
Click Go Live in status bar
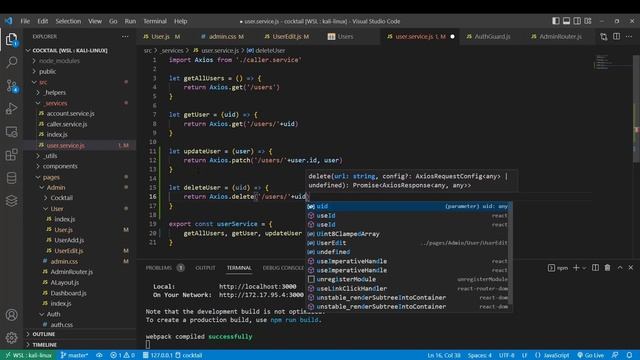click(590, 355)
